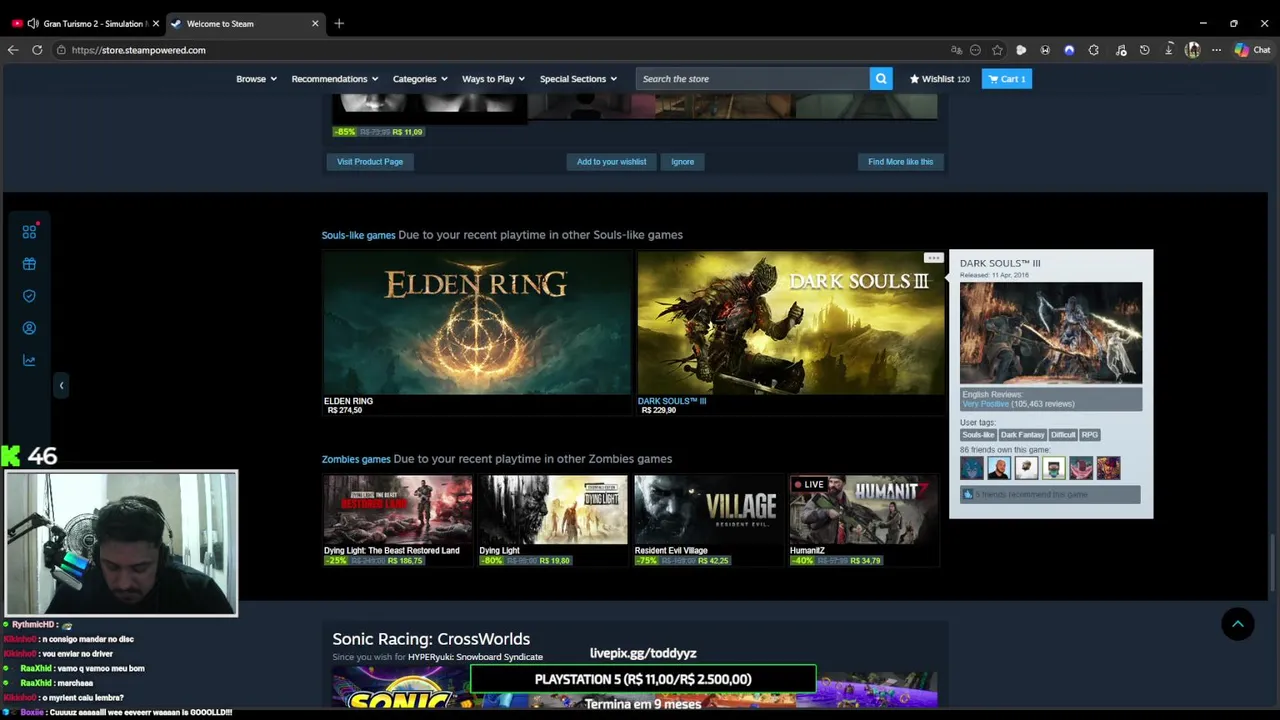Click the Dark Souls III hover preview screenshot
Image resolution: width=1280 pixels, height=720 pixels.
click(x=1051, y=333)
